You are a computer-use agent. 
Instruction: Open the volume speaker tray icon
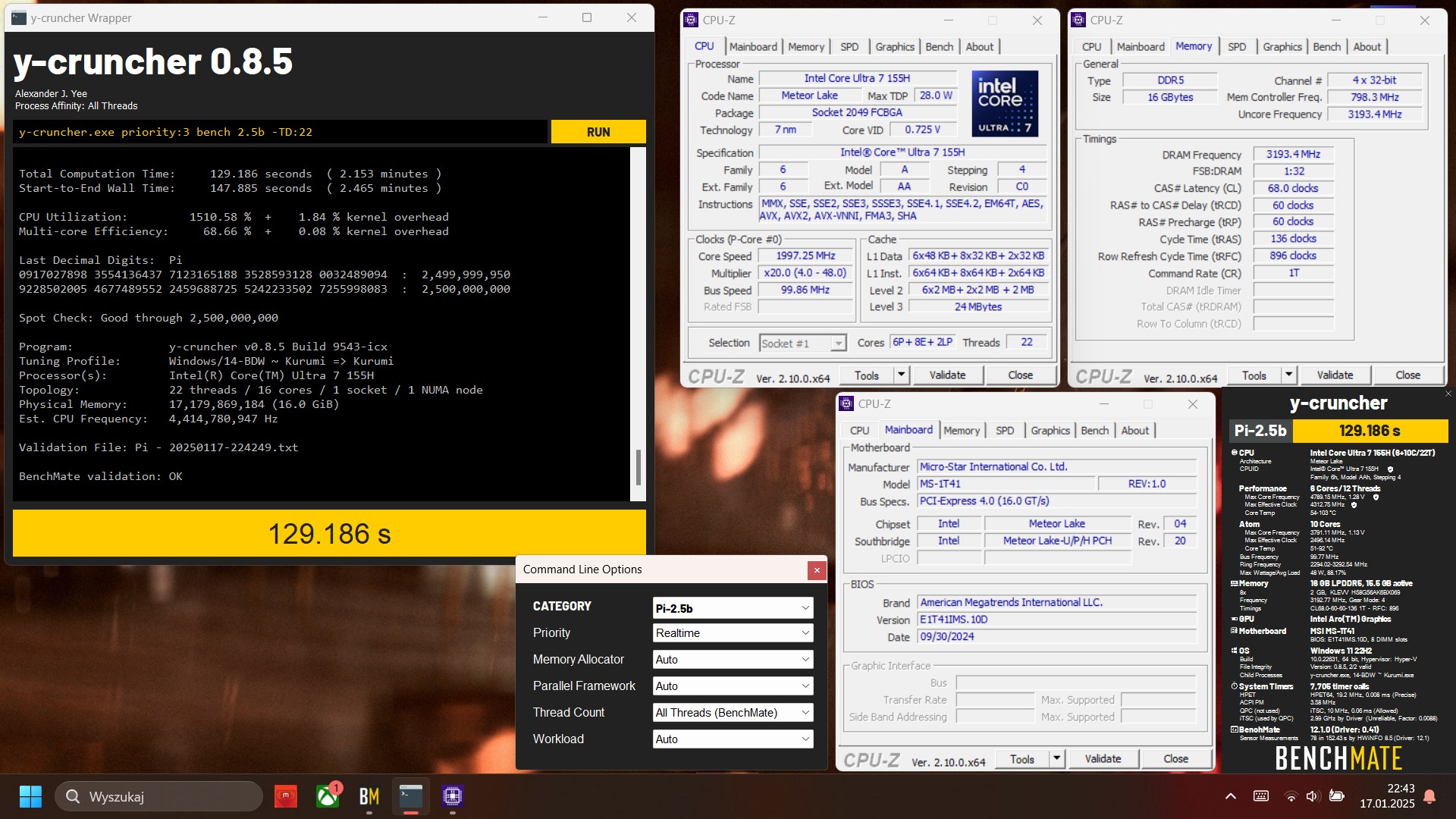[x=1313, y=796]
